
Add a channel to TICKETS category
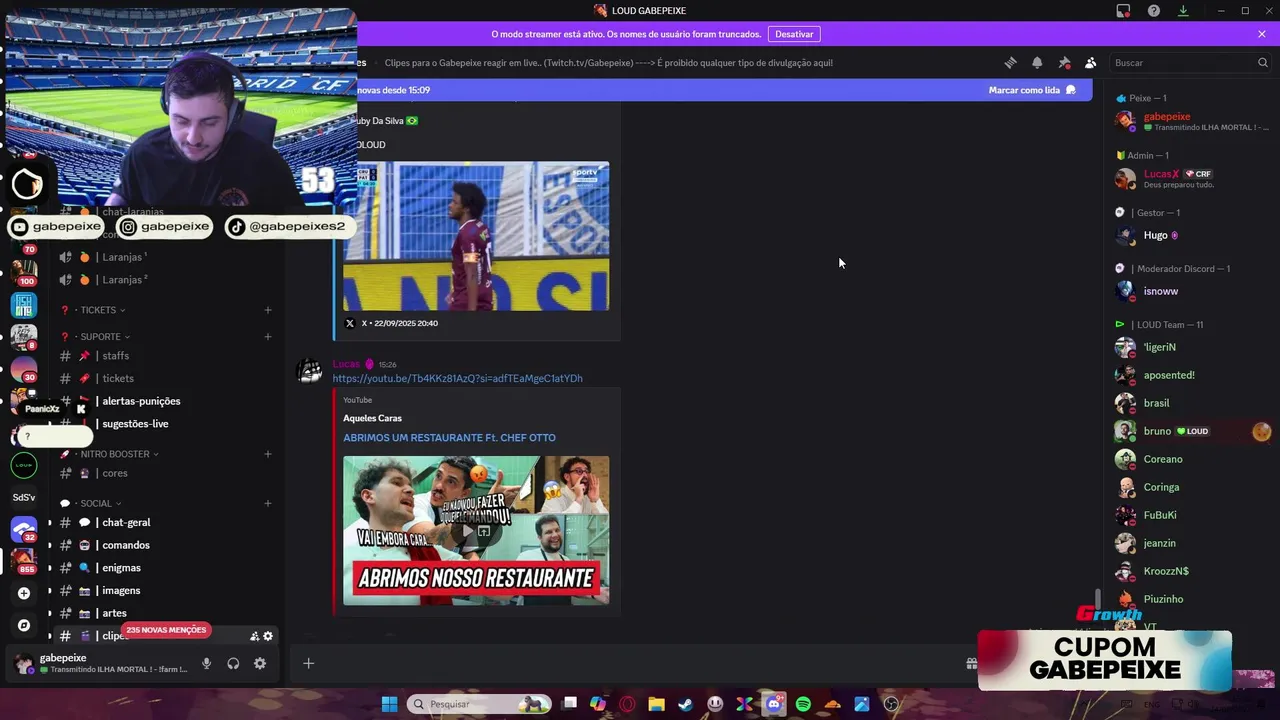click(x=268, y=310)
